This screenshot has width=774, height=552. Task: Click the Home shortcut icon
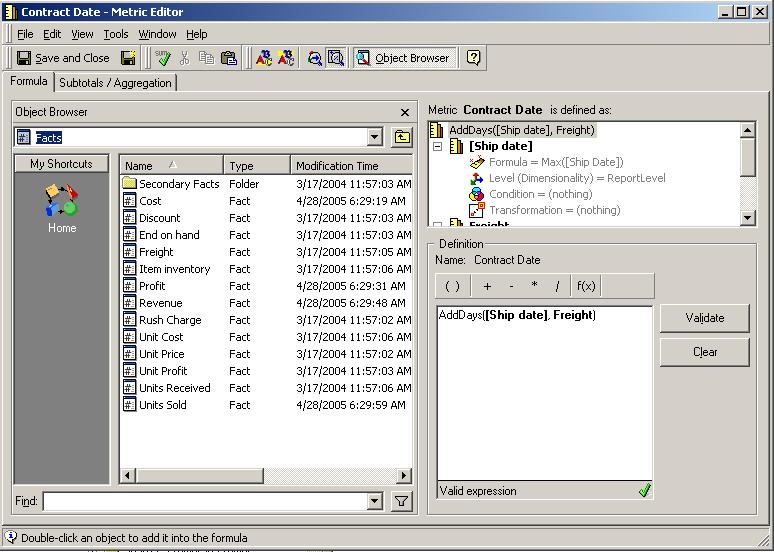pyautogui.click(x=61, y=203)
